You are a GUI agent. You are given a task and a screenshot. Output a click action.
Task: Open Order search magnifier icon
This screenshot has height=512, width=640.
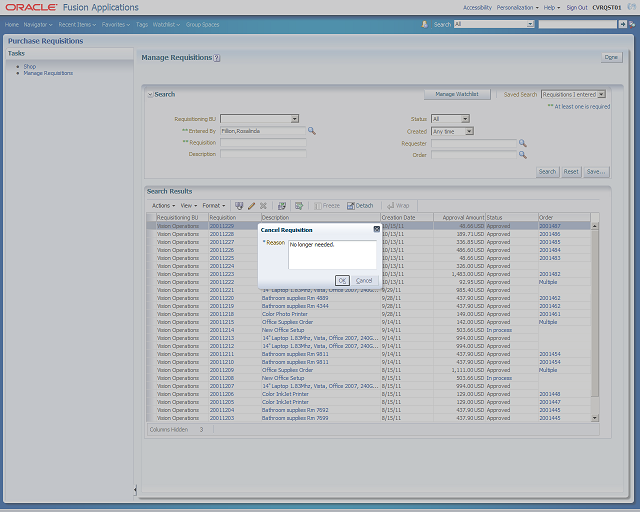point(522,155)
